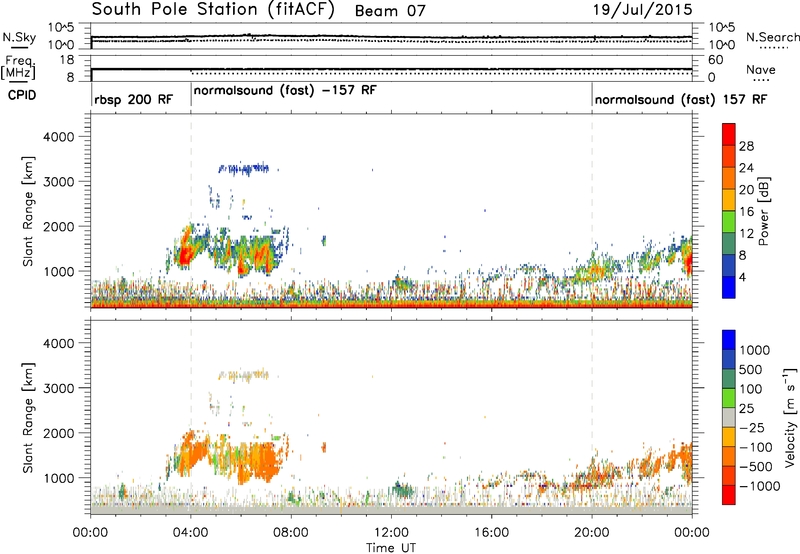This screenshot has height=554, width=800.
Task: Pick the gray Velocity segment between 25 and -25
Action: point(729,417)
